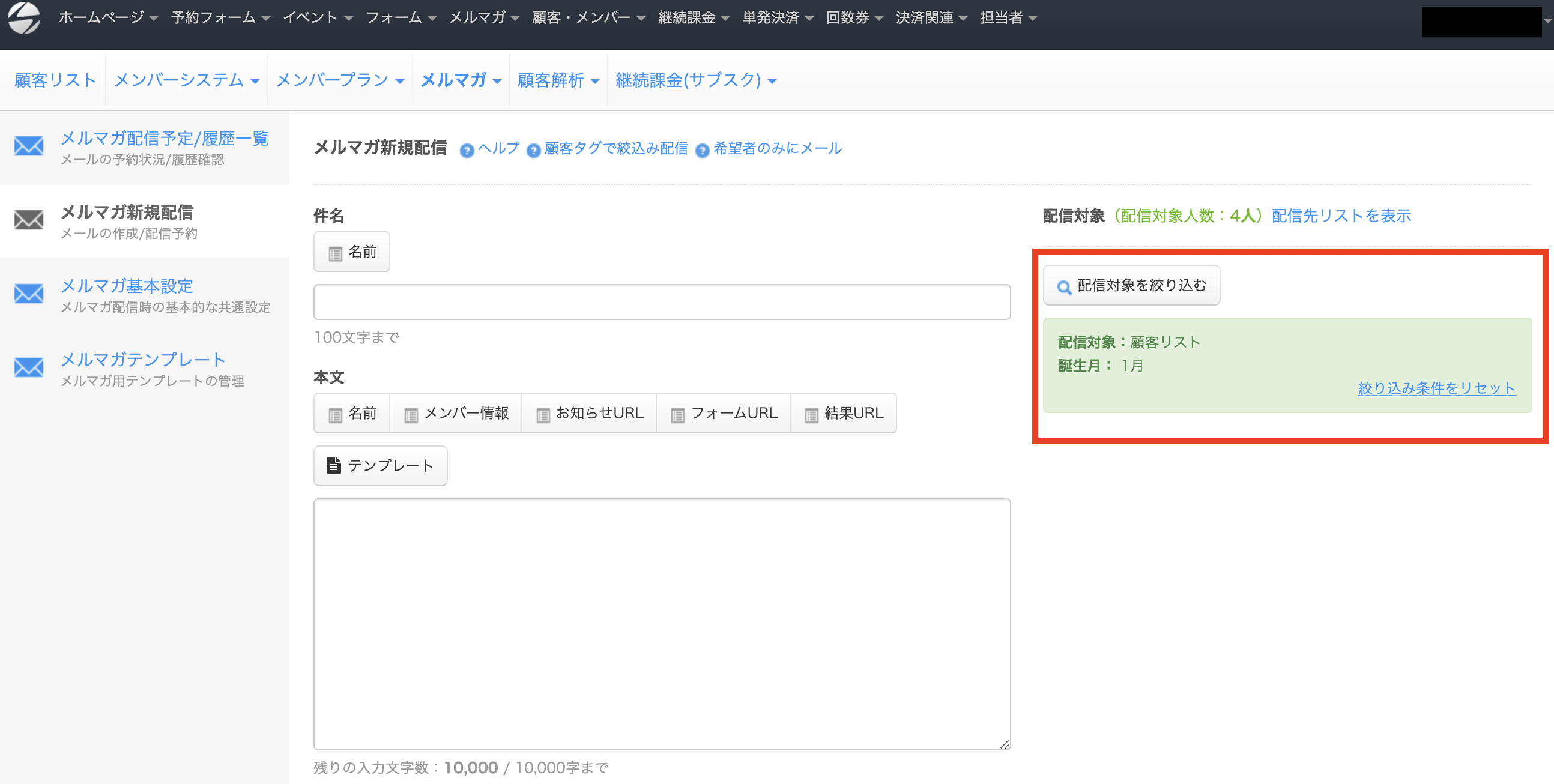The image size is (1554, 784).
Task: Open the 予約フォーム top menu
Action: pyautogui.click(x=220, y=17)
